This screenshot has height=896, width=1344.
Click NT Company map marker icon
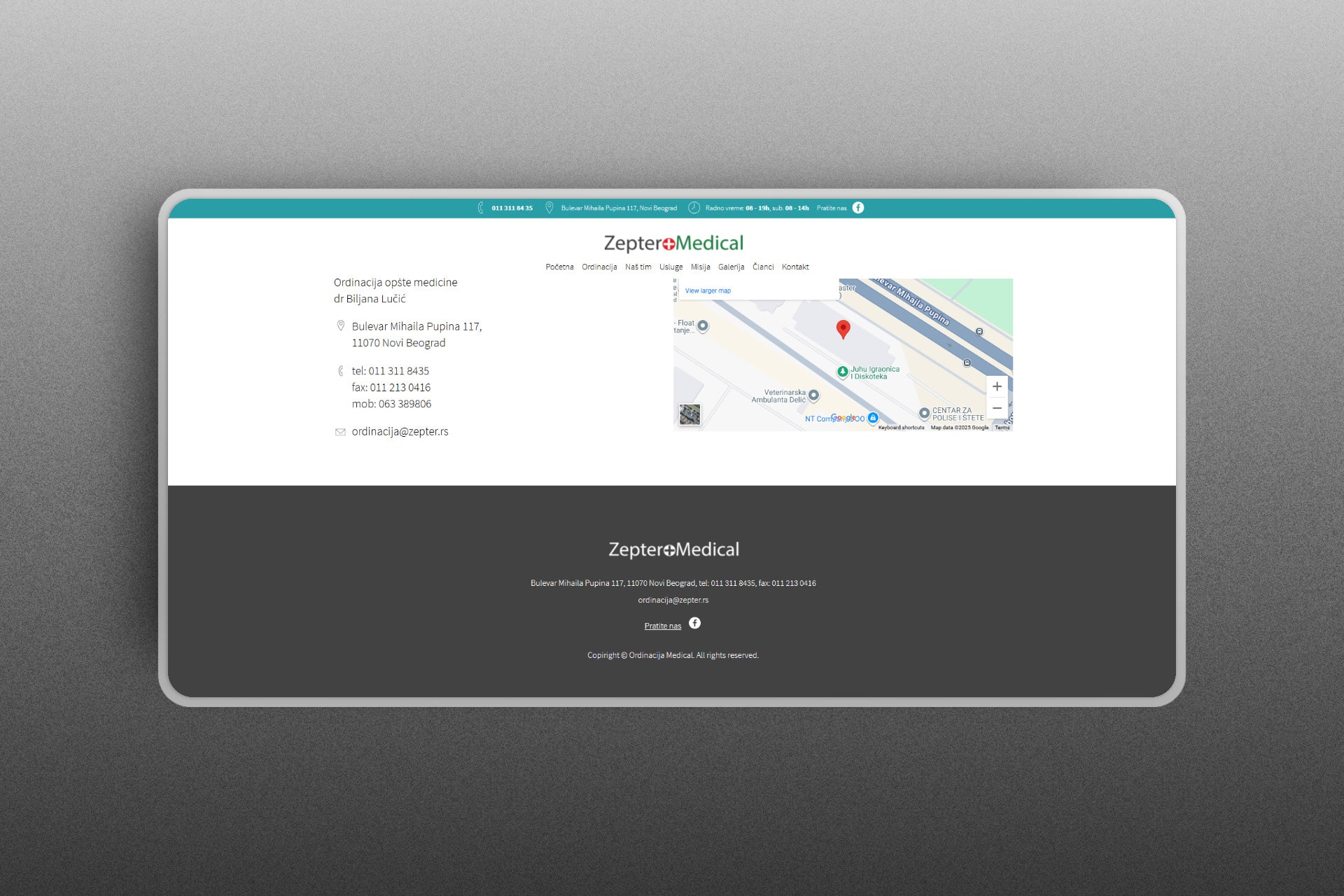point(873,418)
